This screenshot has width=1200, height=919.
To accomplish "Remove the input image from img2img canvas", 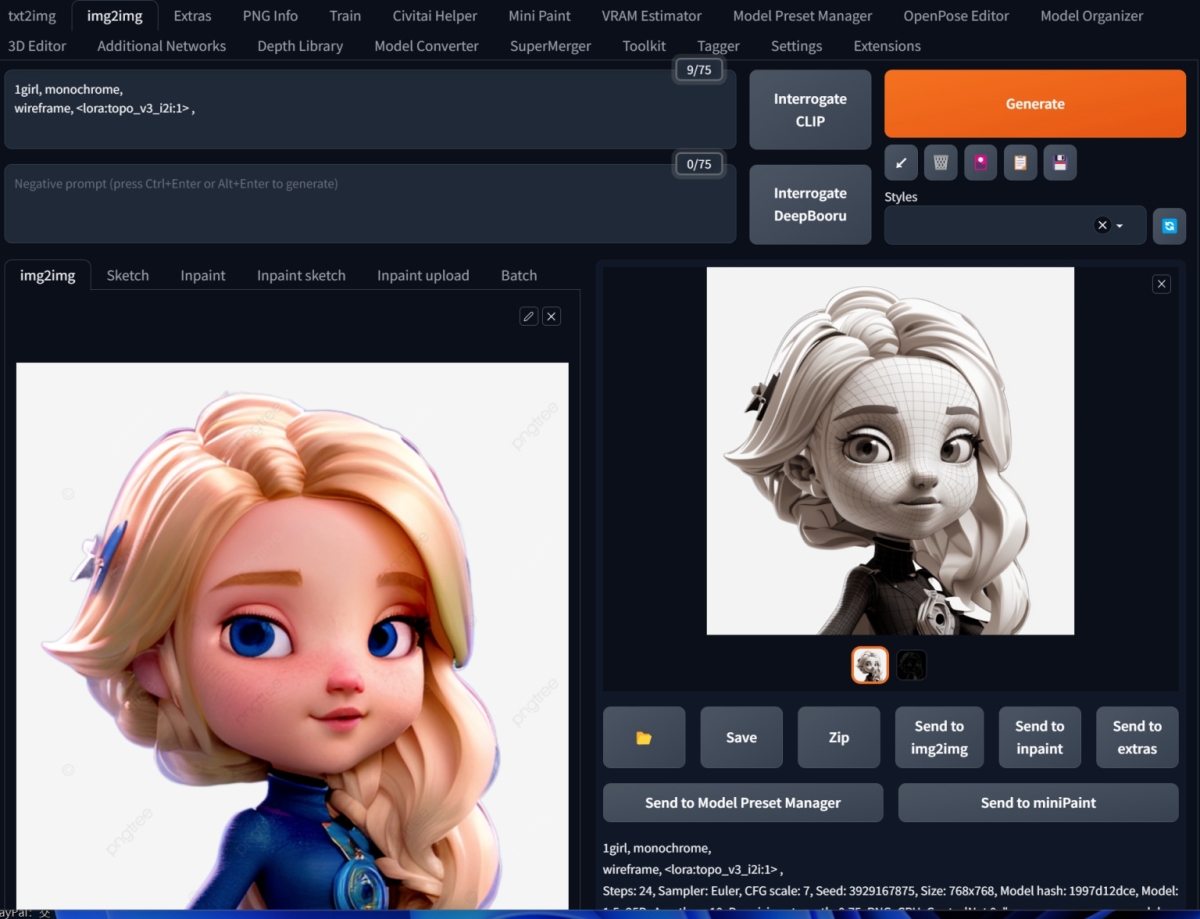I will (551, 316).
